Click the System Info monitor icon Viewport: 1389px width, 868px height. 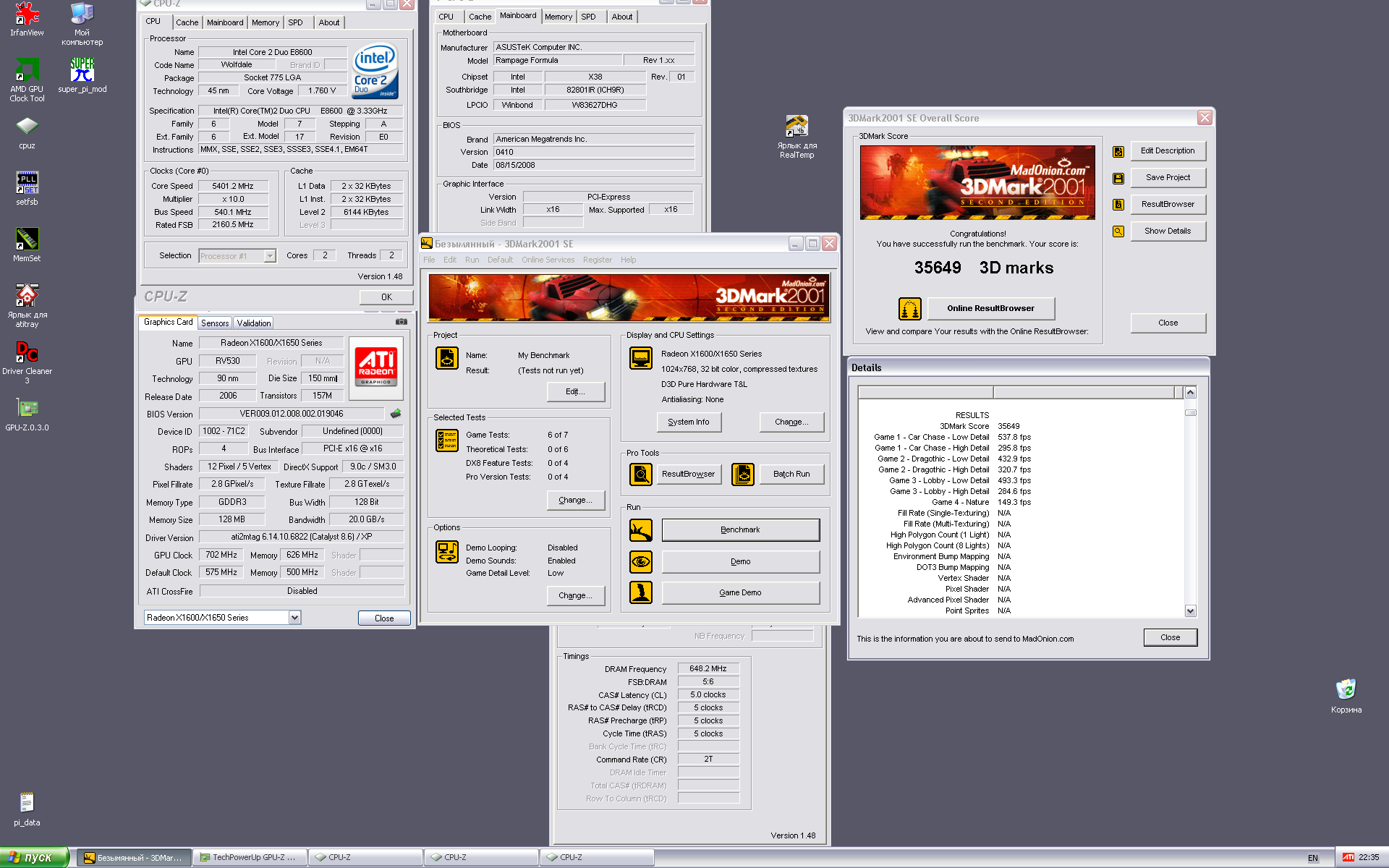pyautogui.click(x=641, y=358)
